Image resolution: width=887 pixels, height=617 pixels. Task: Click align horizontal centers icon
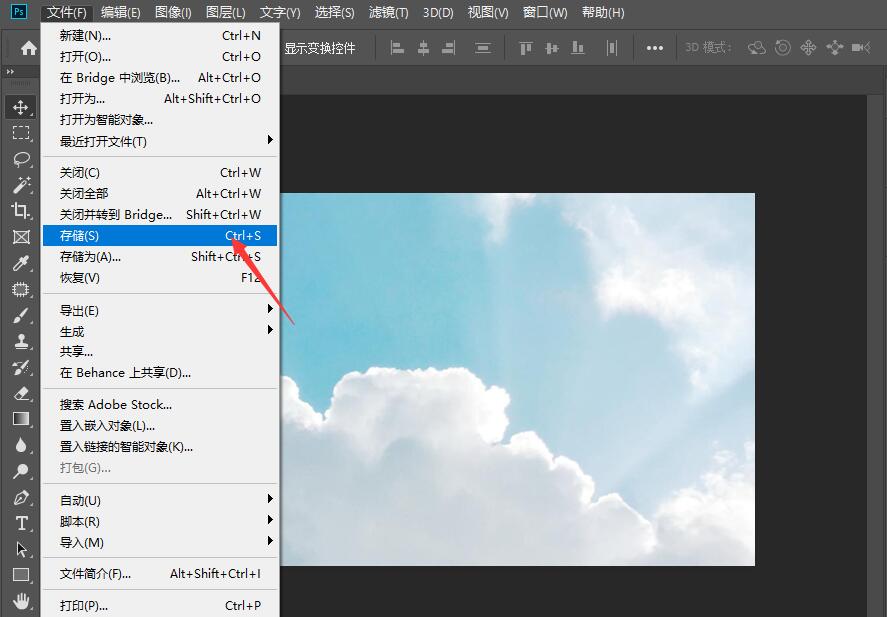[423, 48]
